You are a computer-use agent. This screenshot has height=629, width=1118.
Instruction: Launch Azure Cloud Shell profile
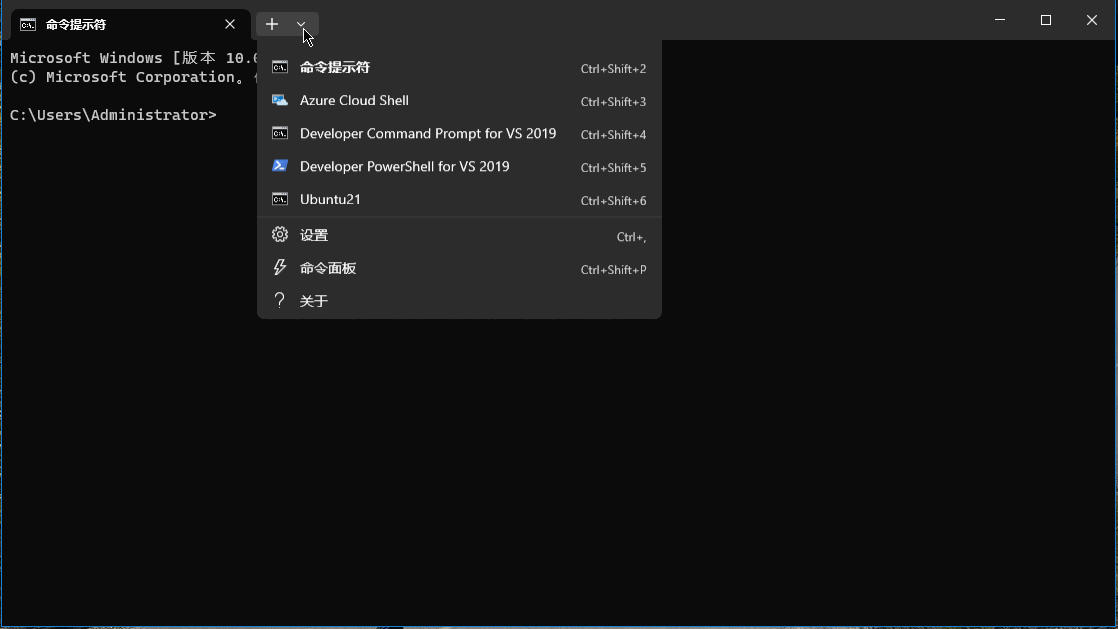tap(459, 101)
